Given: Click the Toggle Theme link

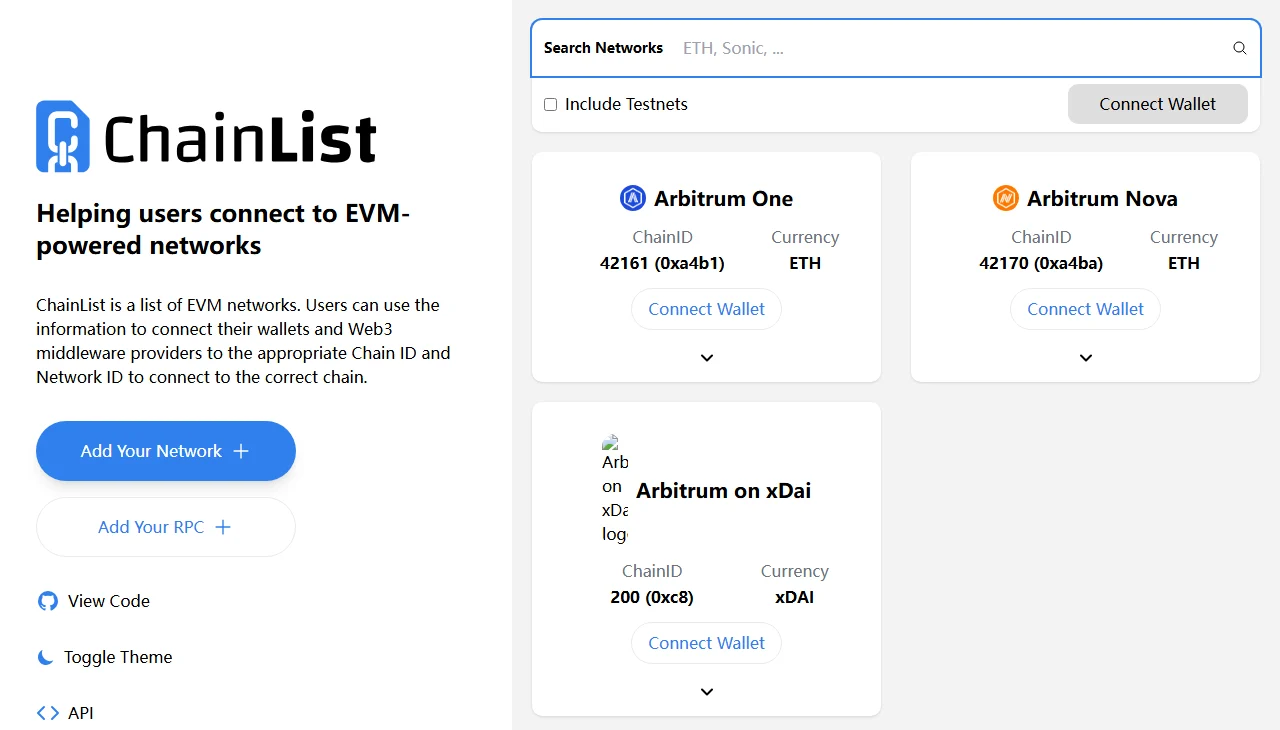Looking at the screenshot, I should (105, 657).
